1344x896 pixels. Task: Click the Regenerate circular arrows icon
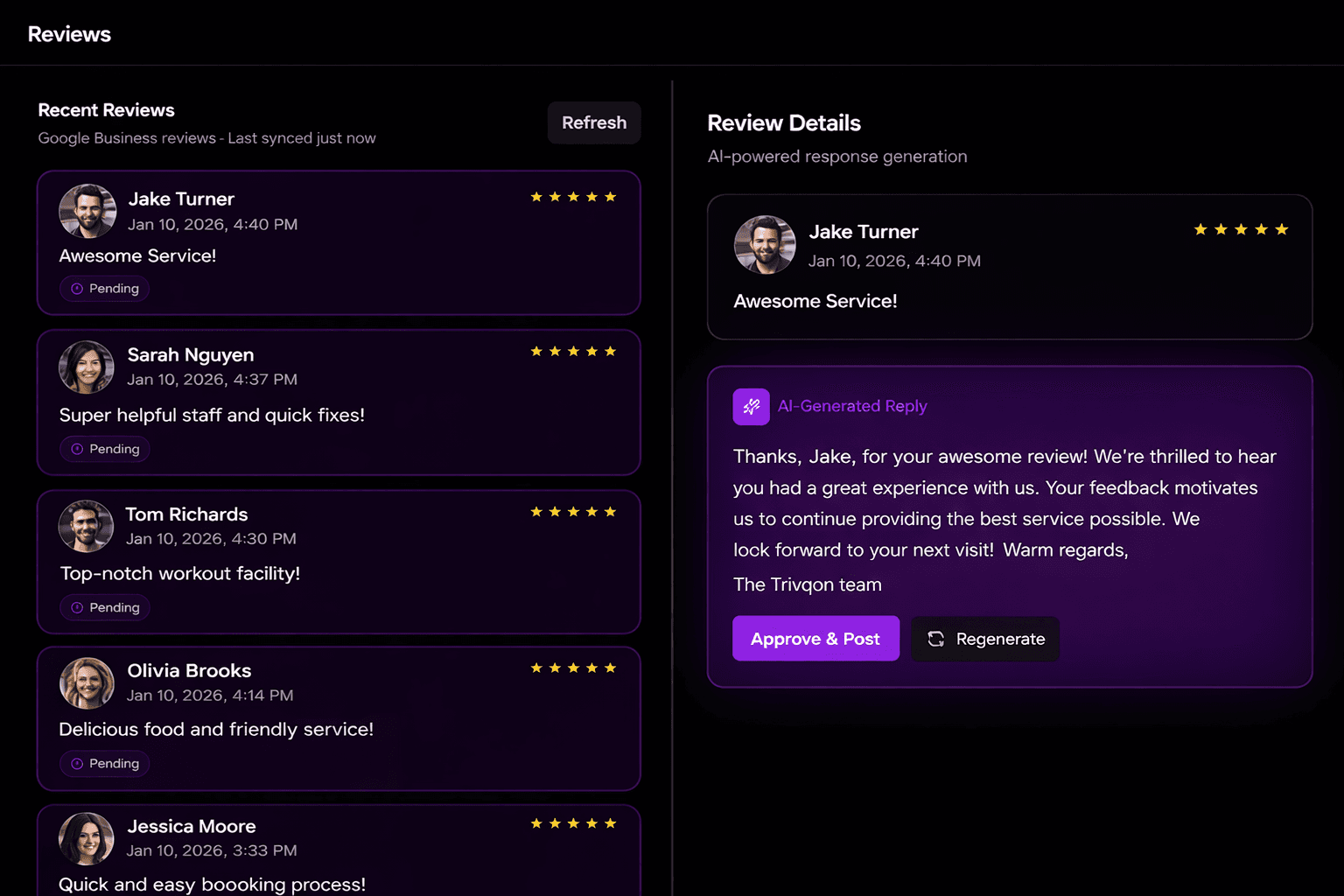coord(935,639)
